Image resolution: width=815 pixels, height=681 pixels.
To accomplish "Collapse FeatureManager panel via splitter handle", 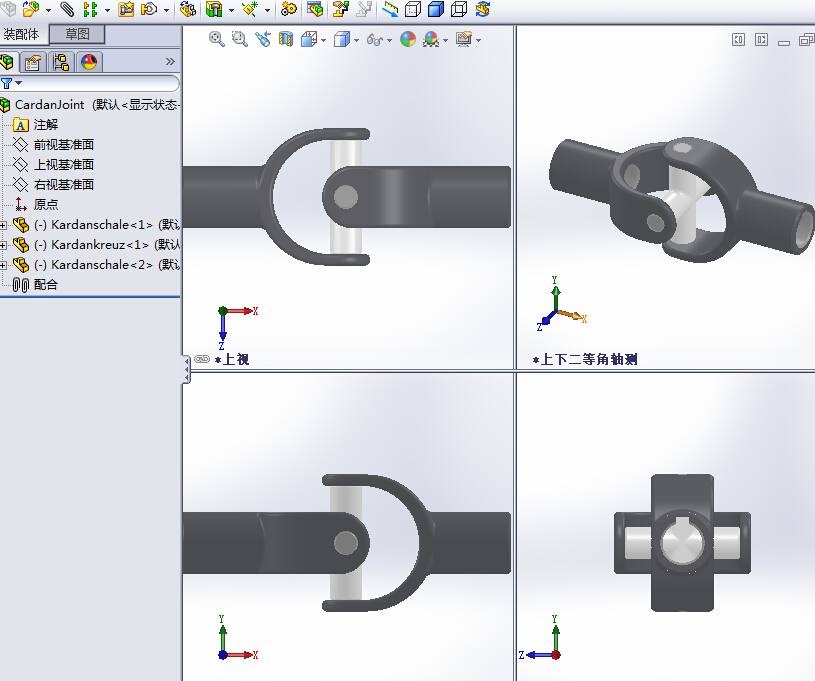I will coord(186,370).
